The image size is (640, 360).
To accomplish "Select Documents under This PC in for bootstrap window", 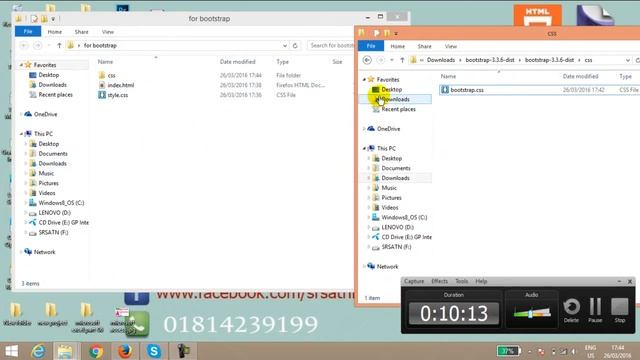I will (53, 154).
